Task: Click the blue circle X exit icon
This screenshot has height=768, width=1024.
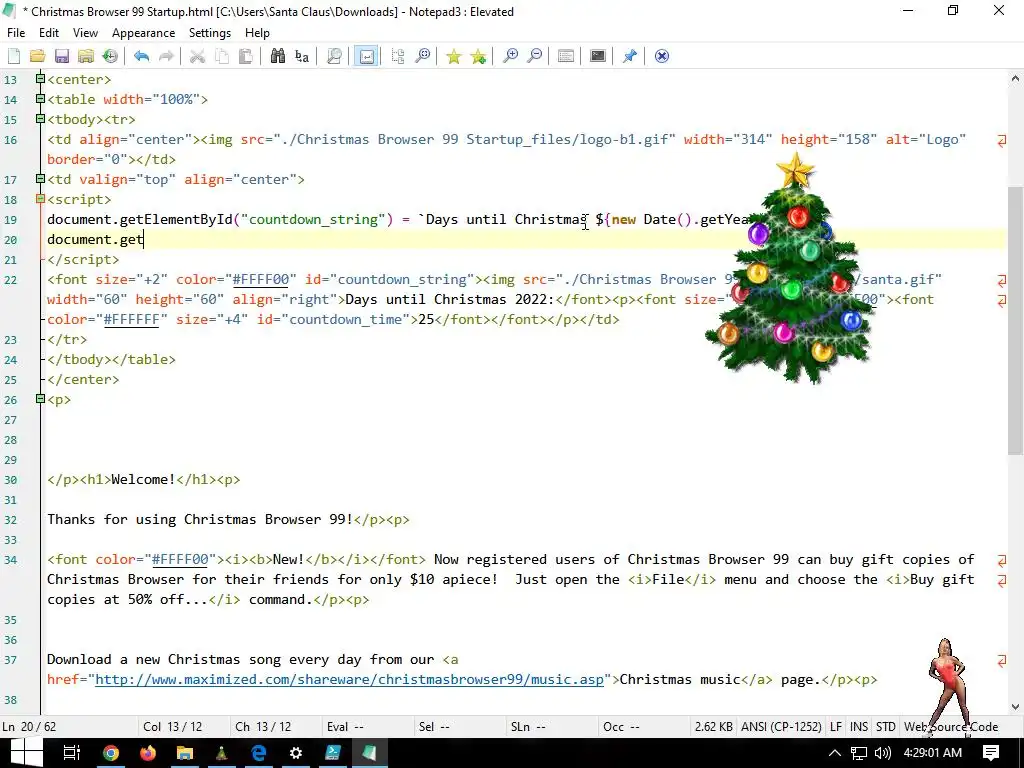Action: (662, 56)
